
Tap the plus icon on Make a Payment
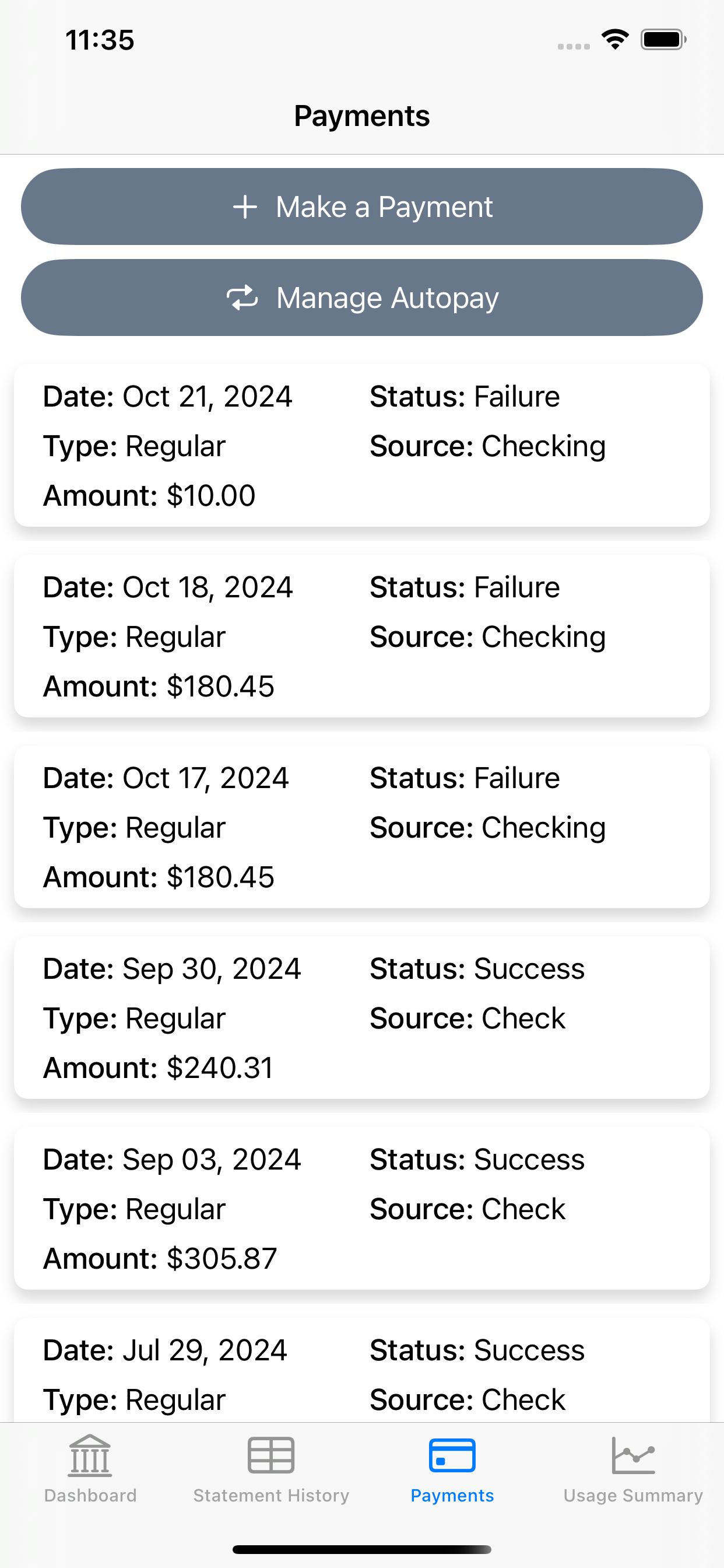pos(245,207)
